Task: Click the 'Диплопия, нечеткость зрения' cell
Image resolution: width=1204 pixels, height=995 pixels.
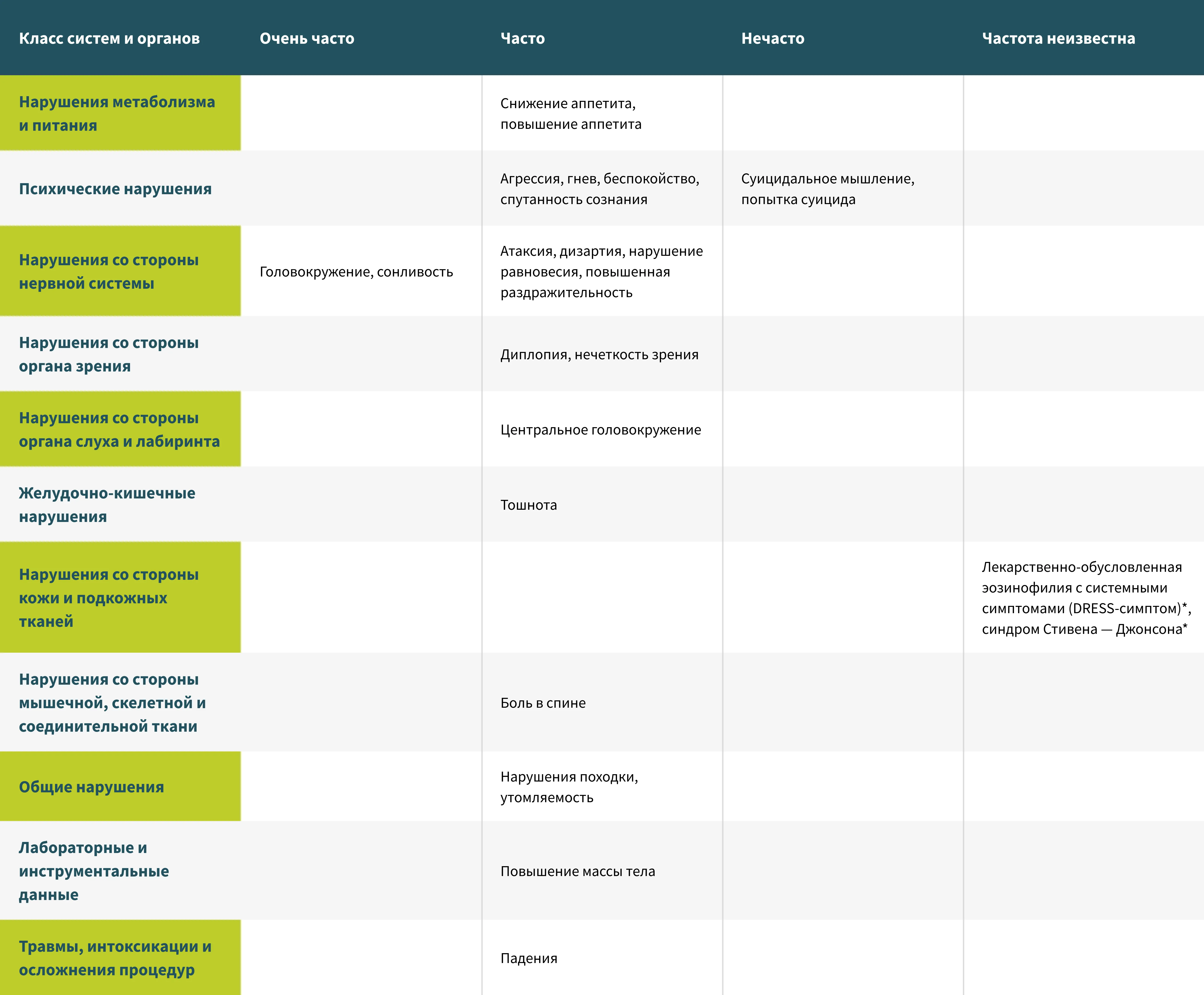Action: click(599, 354)
